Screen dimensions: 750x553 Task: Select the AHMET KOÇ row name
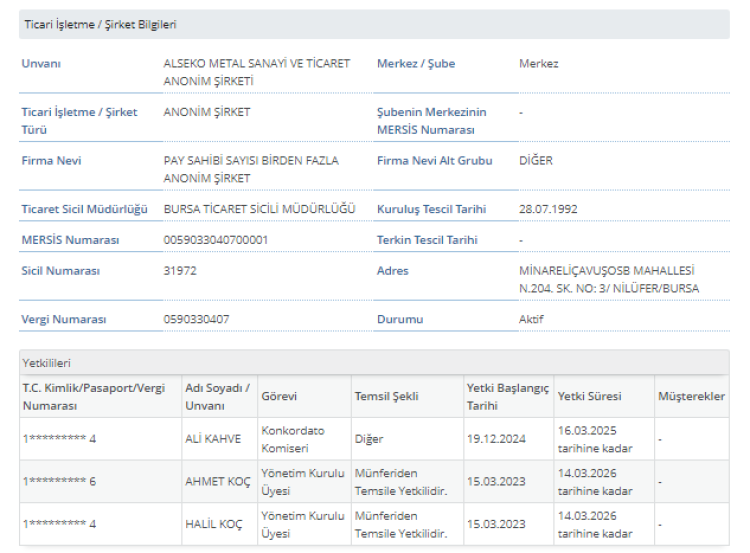[x=217, y=481]
